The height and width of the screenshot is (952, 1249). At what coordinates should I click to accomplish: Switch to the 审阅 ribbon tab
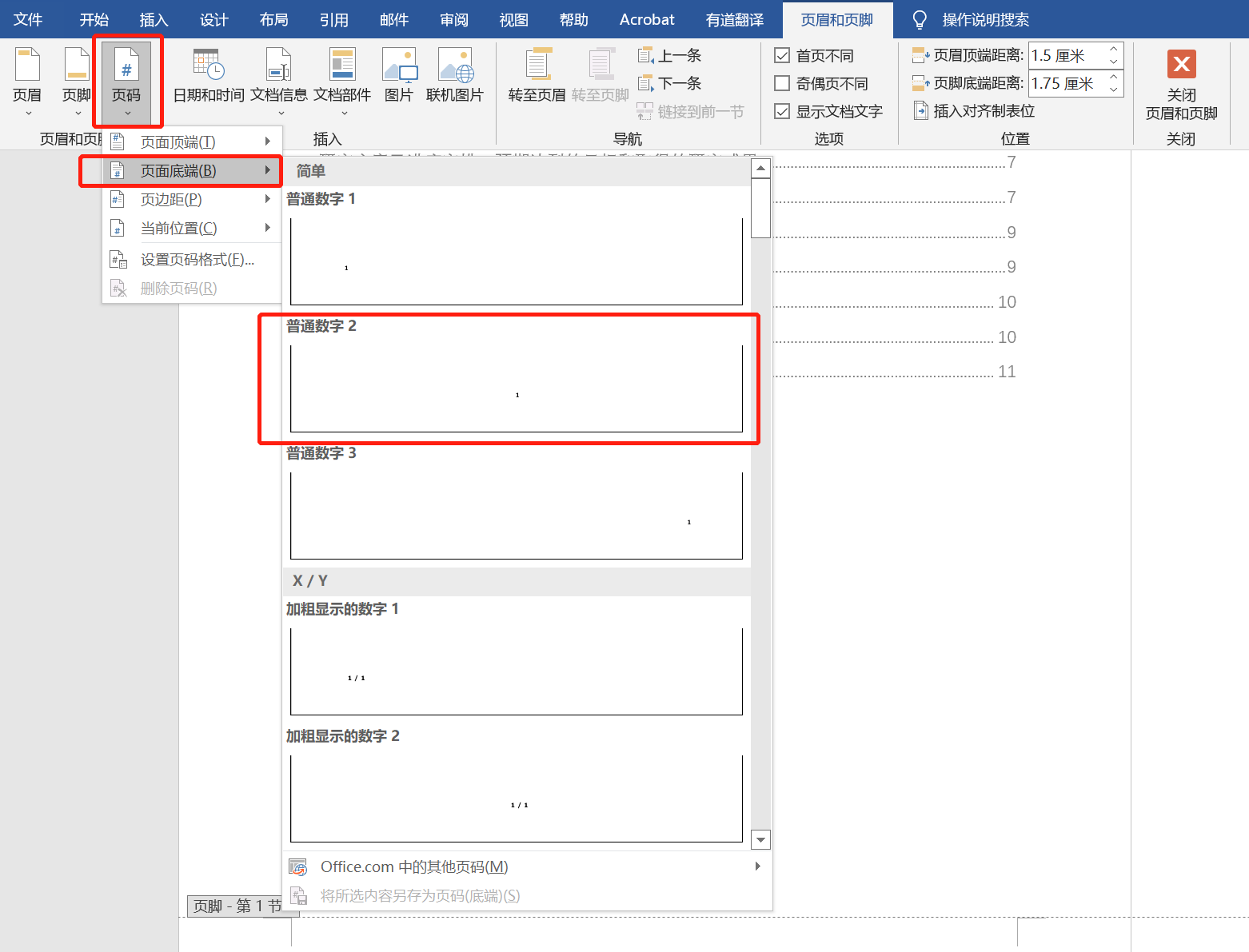[x=453, y=19]
